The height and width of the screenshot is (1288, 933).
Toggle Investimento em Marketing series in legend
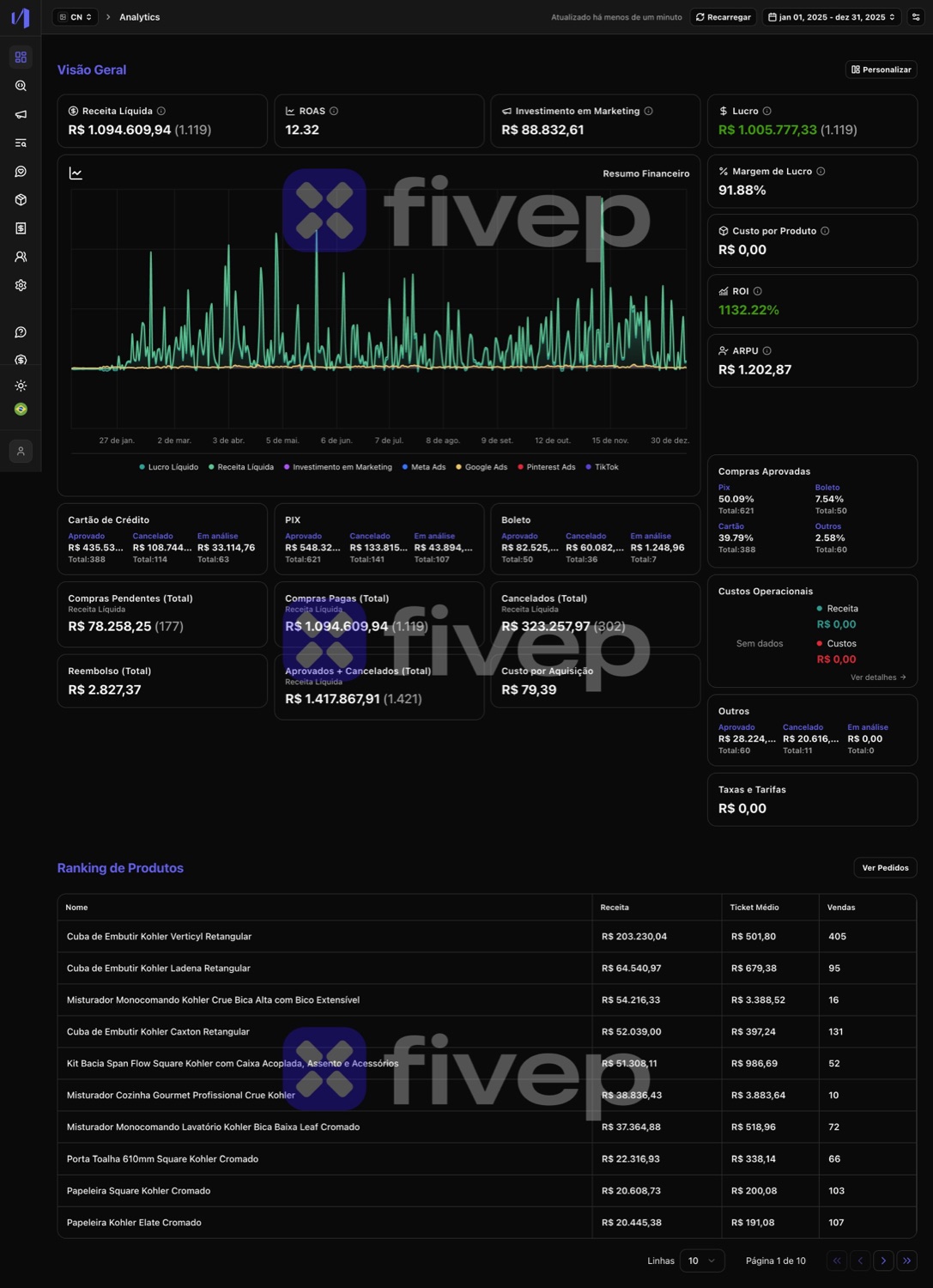[x=337, y=467]
